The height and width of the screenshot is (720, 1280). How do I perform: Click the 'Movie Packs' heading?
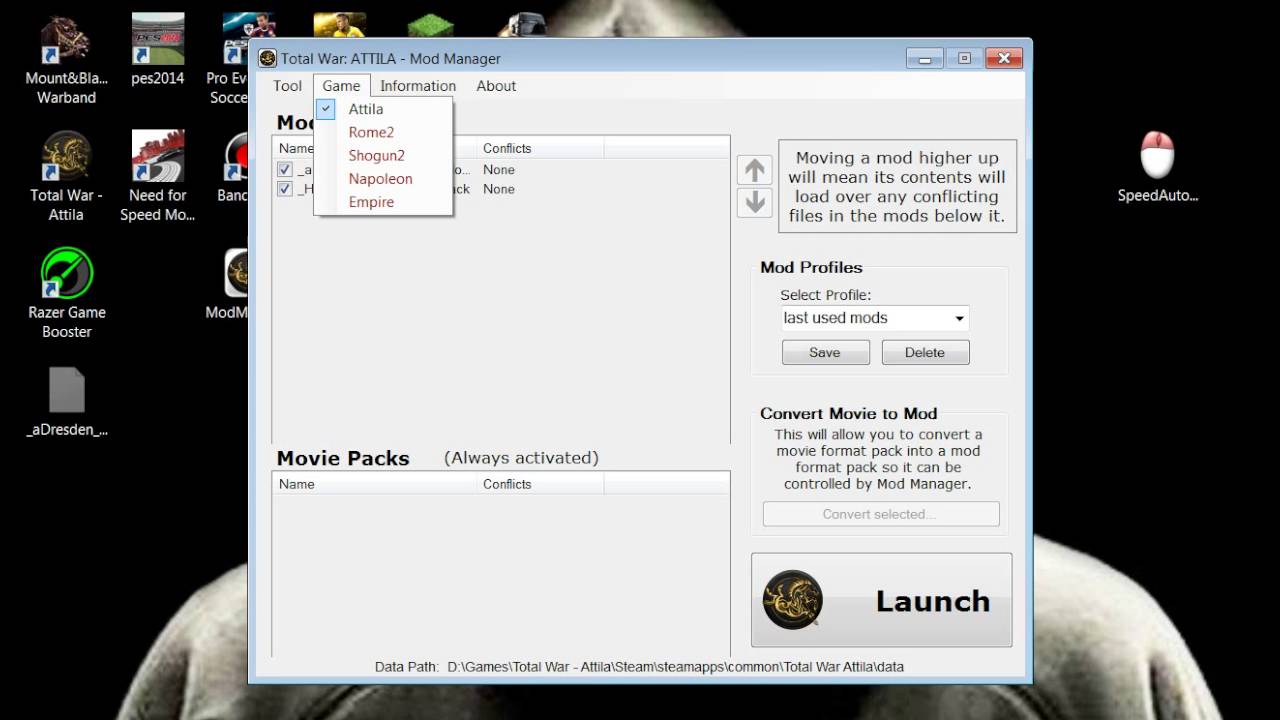343,458
